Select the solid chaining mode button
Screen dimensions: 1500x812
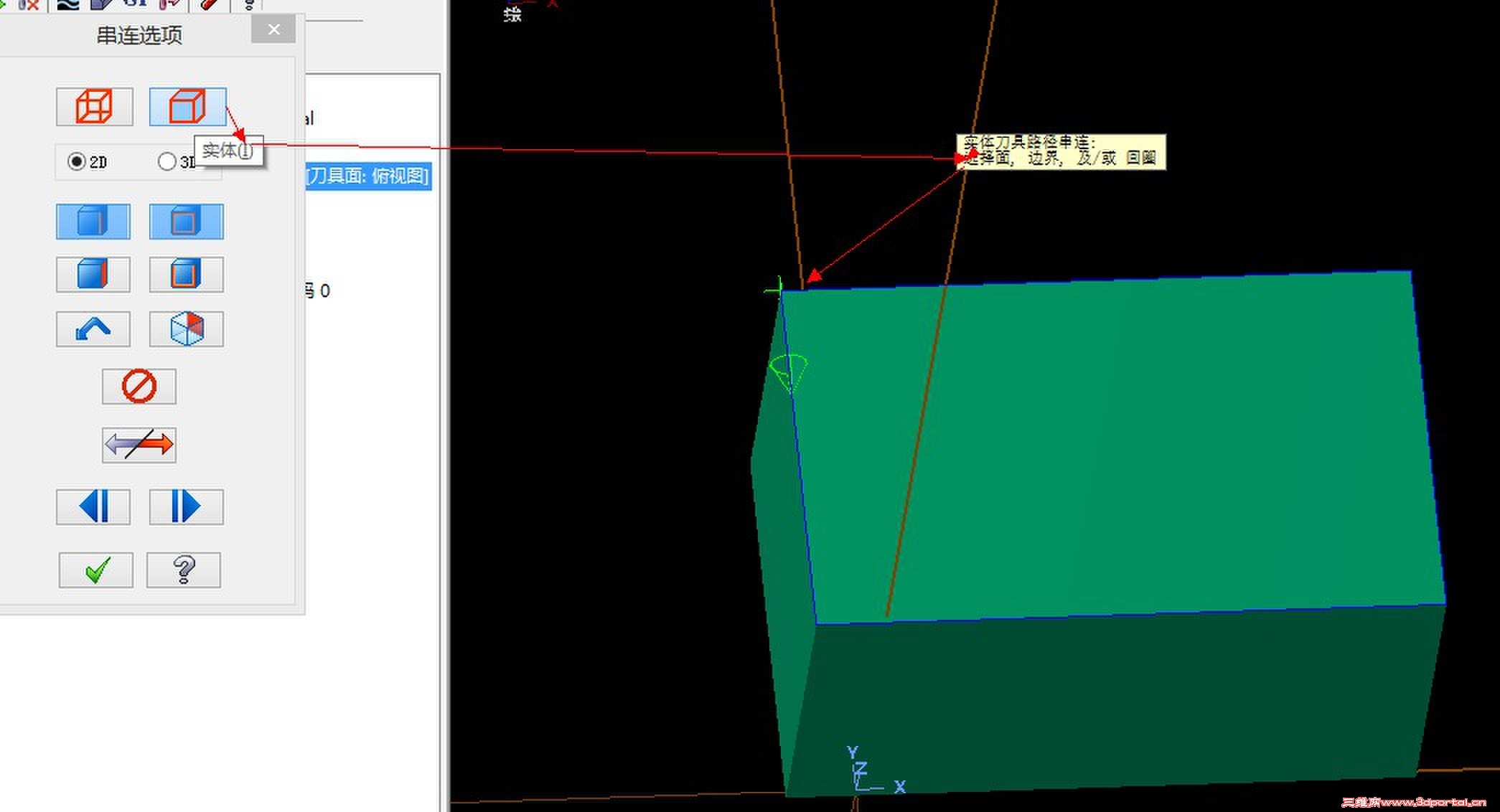pos(187,106)
